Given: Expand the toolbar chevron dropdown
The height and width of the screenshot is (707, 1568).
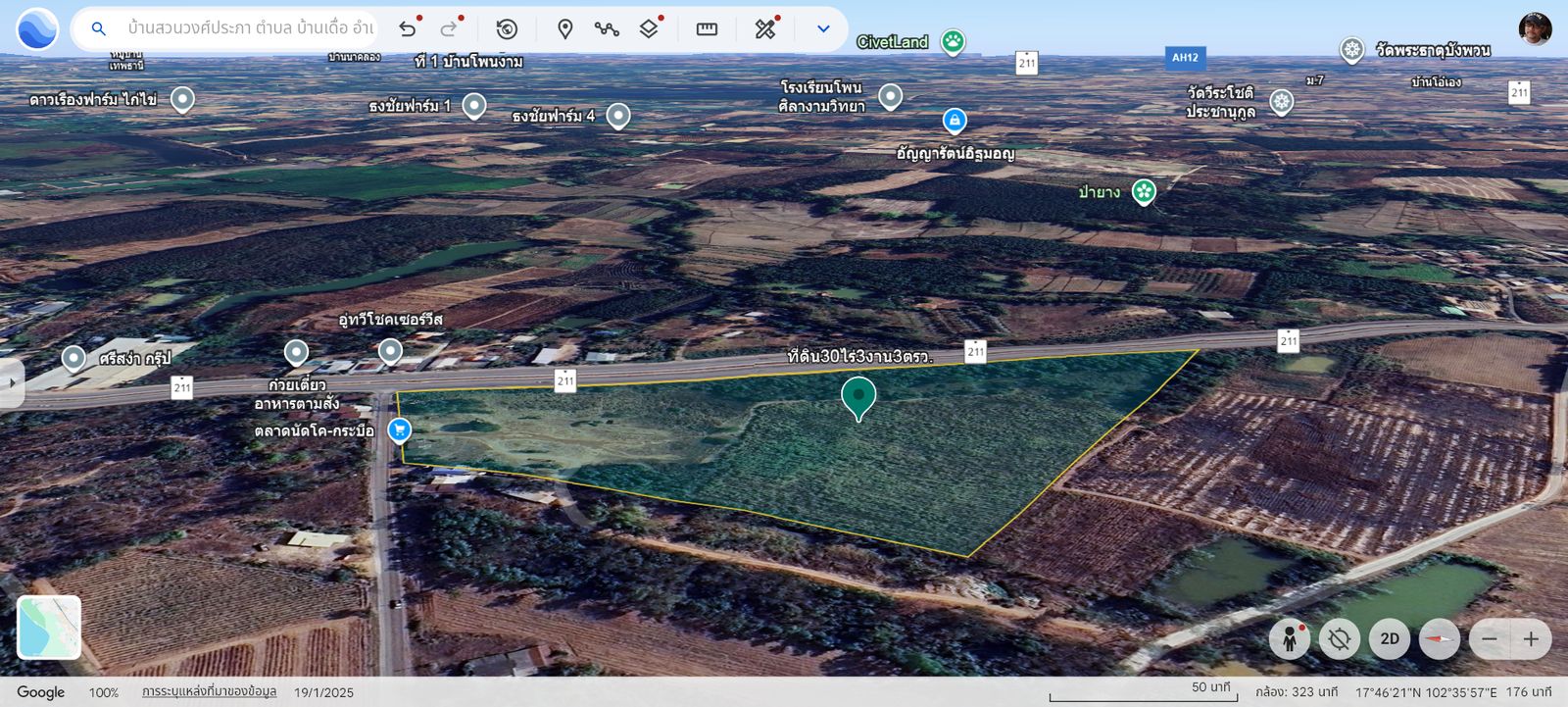Looking at the screenshot, I should [823, 29].
